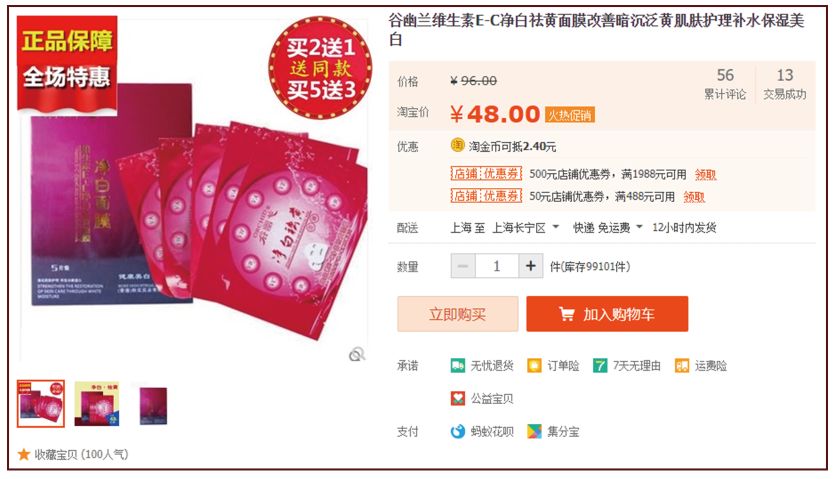
Task: Increase quantity with the plus button
Action: pos(530,266)
